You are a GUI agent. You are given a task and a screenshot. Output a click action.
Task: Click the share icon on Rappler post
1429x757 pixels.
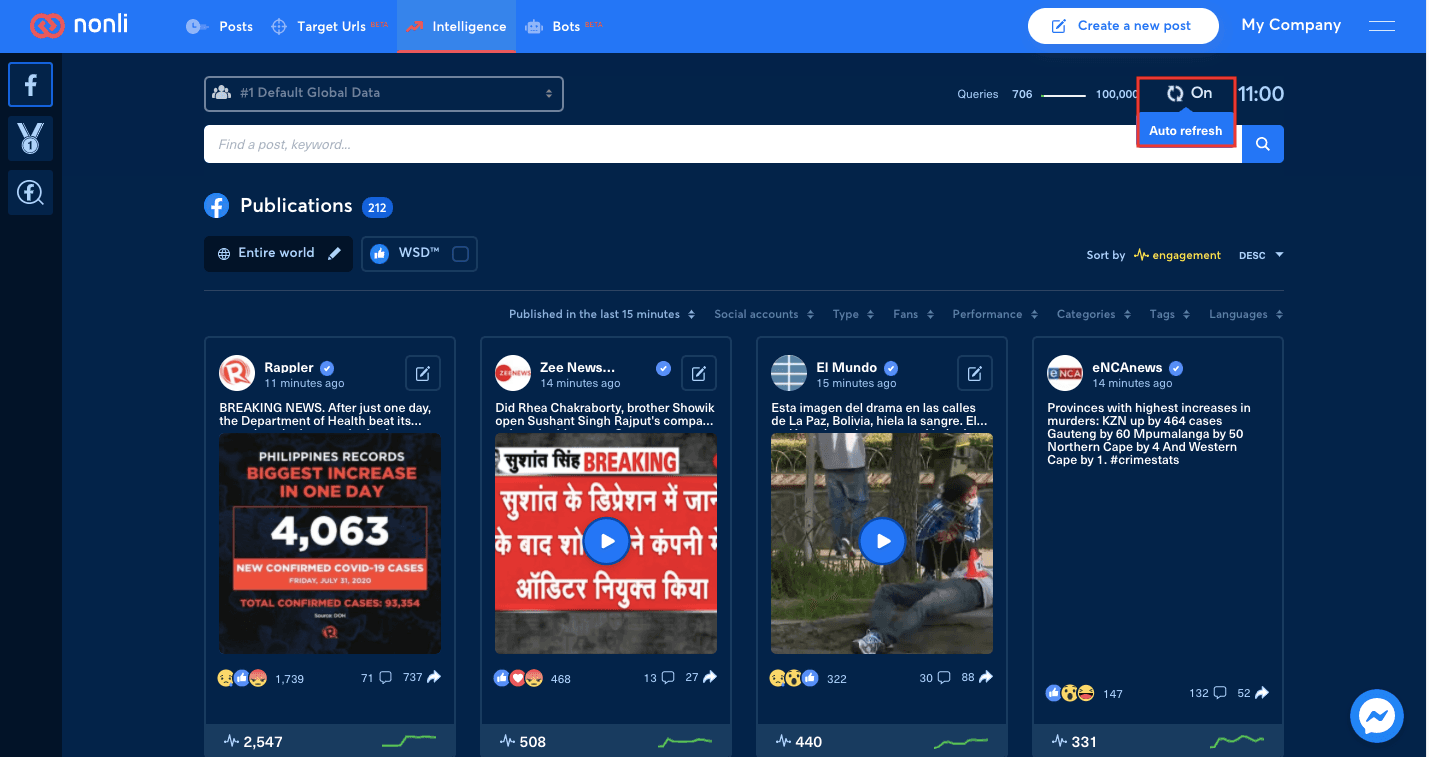click(434, 677)
